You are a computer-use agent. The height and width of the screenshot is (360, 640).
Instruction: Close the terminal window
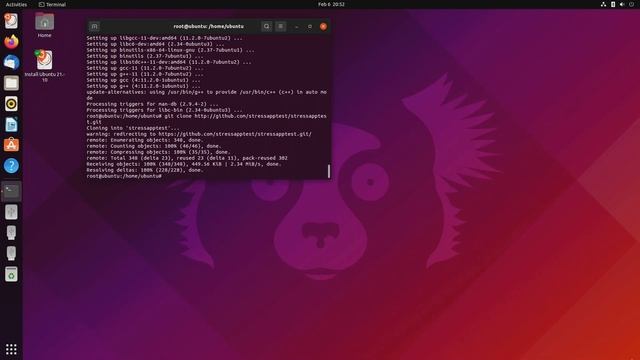tap(323, 27)
